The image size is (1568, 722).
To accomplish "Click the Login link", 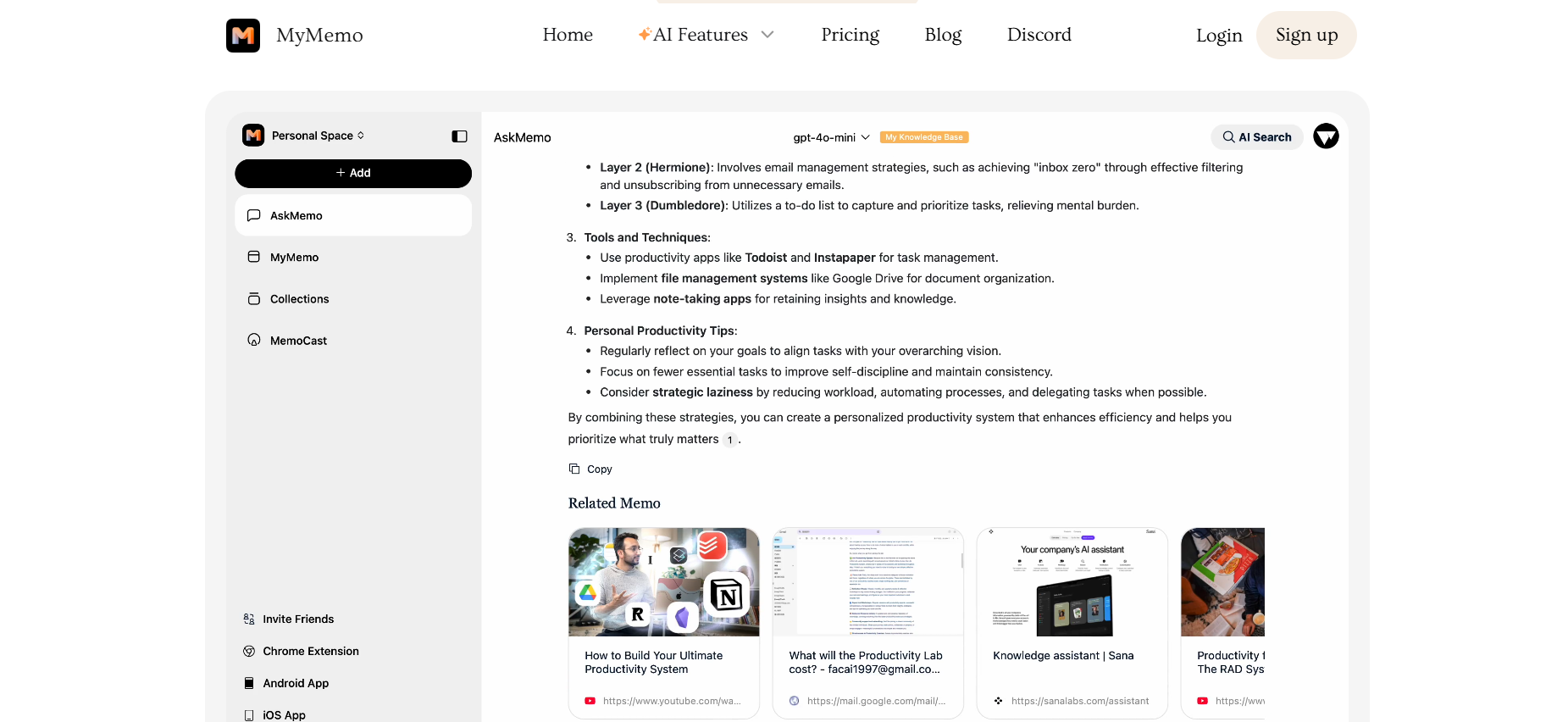I will coord(1219,36).
